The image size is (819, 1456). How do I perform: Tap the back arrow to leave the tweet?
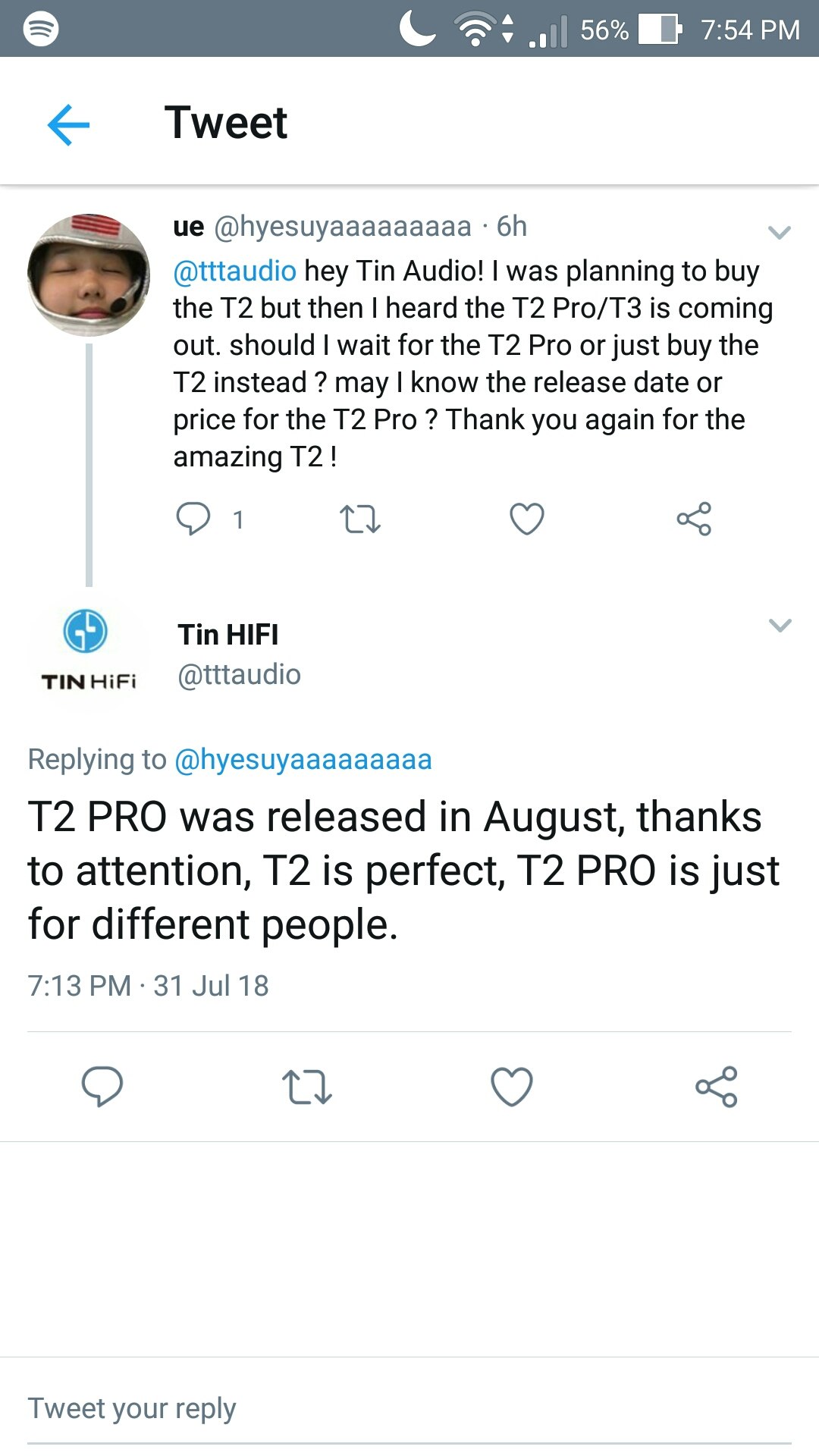coord(68,124)
